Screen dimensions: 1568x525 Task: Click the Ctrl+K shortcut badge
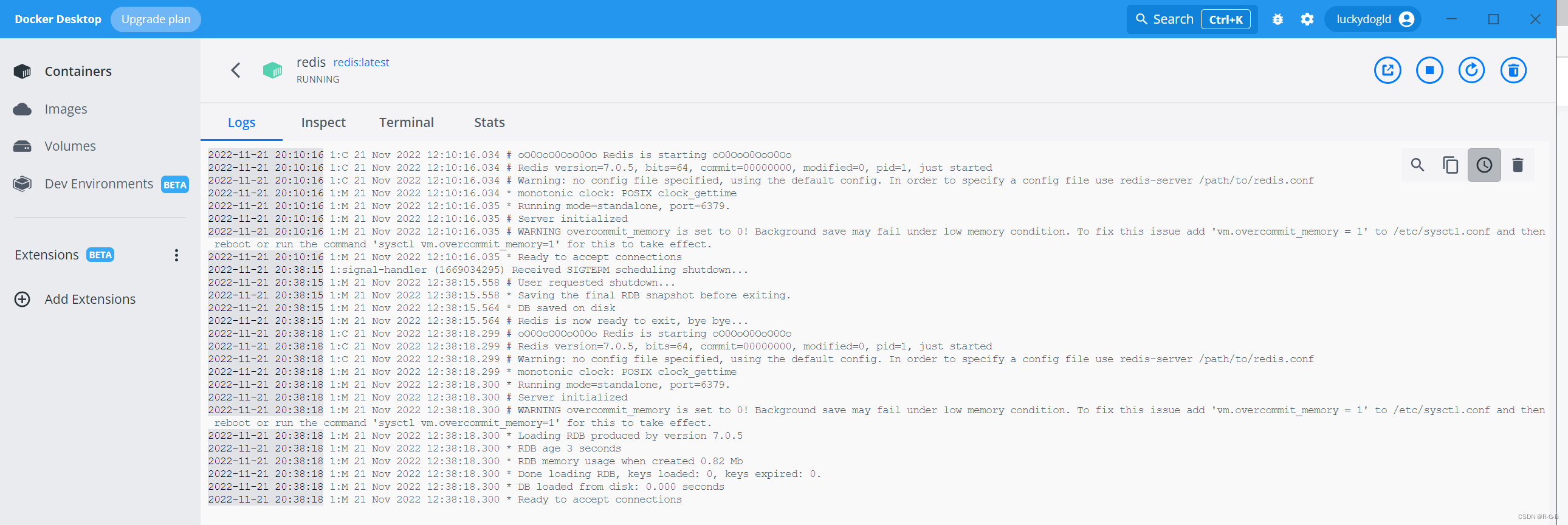[x=1225, y=19]
